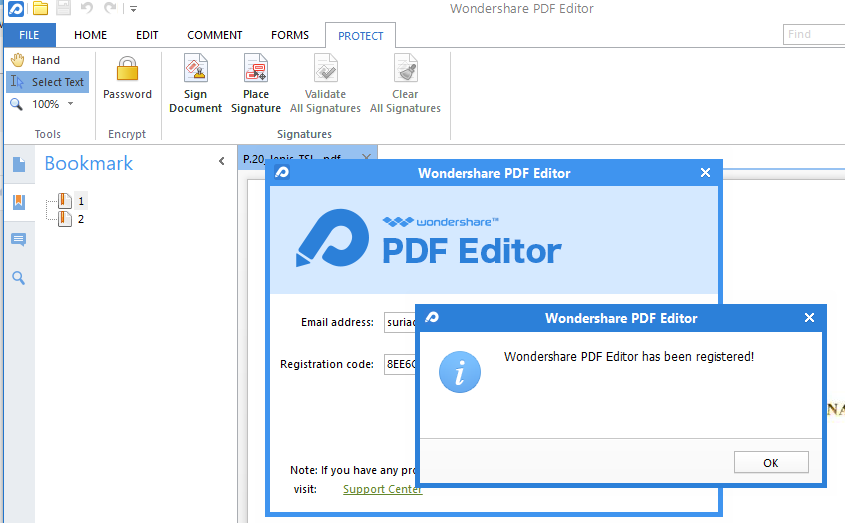This screenshot has height=523, width=845.
Task: Click the Place Signature icon
Action: [x=256, y=68]
